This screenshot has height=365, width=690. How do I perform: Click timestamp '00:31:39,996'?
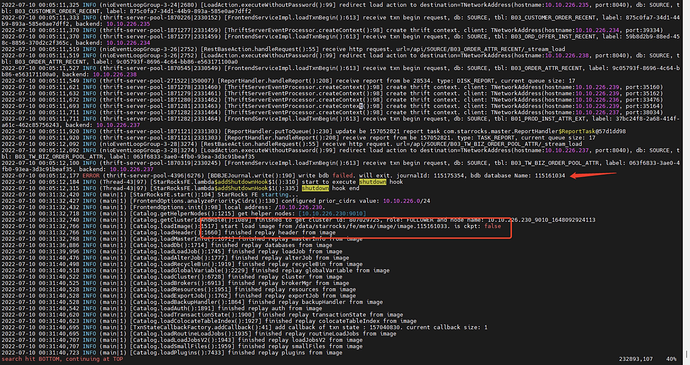click(x=58, y=251)
